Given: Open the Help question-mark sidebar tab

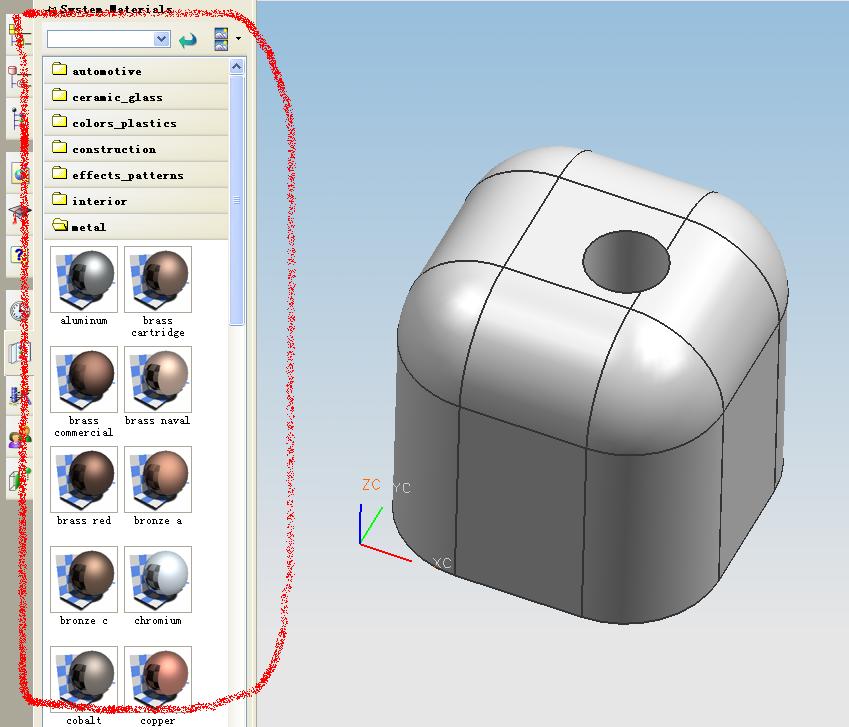Looking at the screenshot, I should tap(19, 254).
